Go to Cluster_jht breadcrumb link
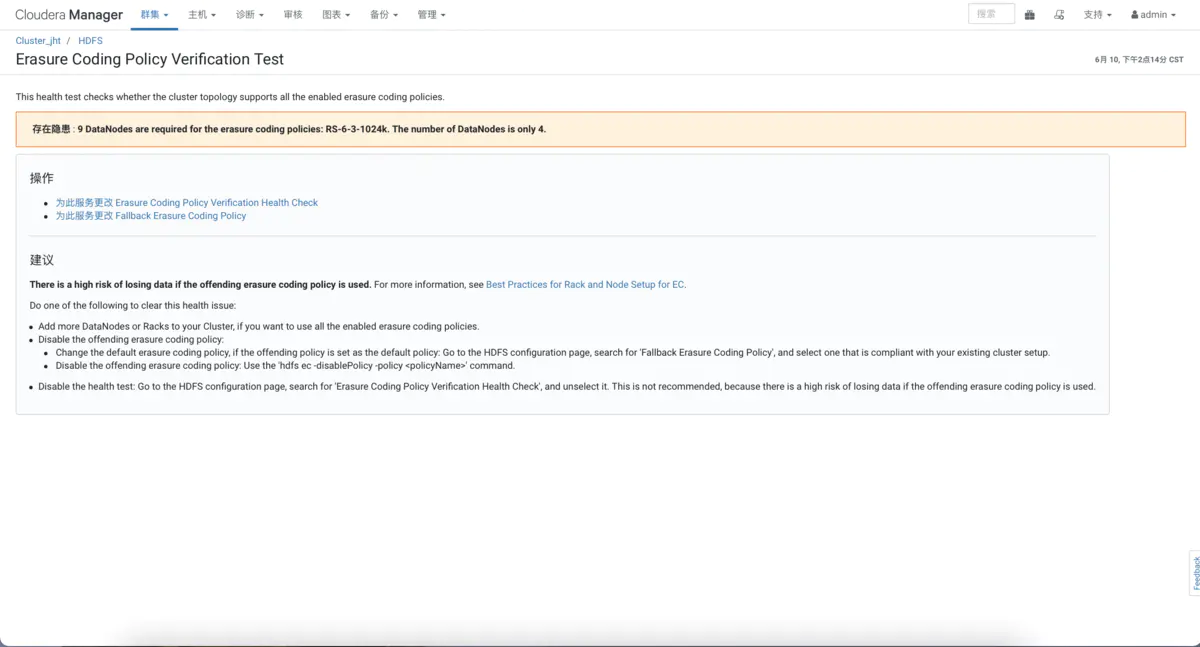This screenshot has height=647, width=1200. 38,41
